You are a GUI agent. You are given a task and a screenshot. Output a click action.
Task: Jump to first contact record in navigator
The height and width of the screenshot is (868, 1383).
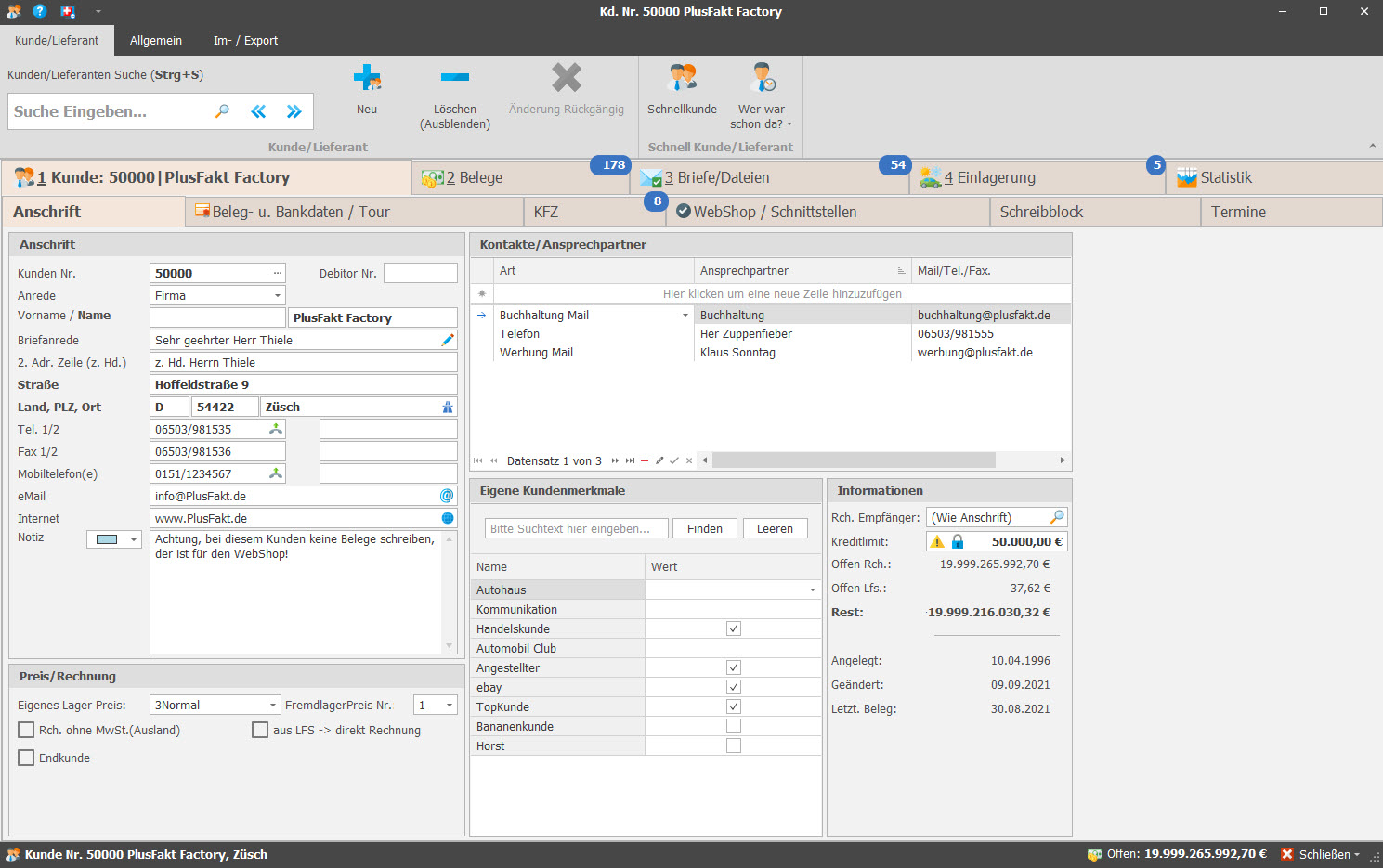[x=478, y=460]
